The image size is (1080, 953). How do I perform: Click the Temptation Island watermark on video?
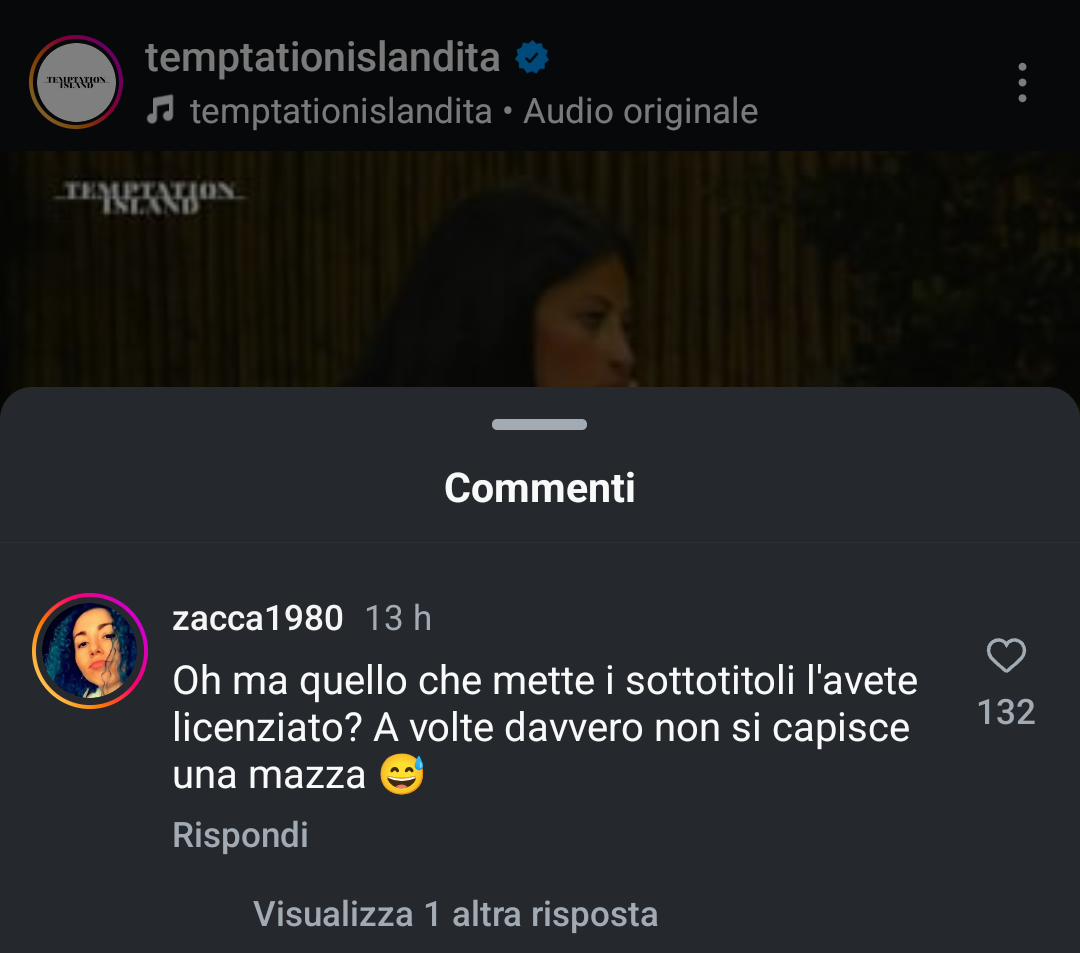tap(148, 197)
